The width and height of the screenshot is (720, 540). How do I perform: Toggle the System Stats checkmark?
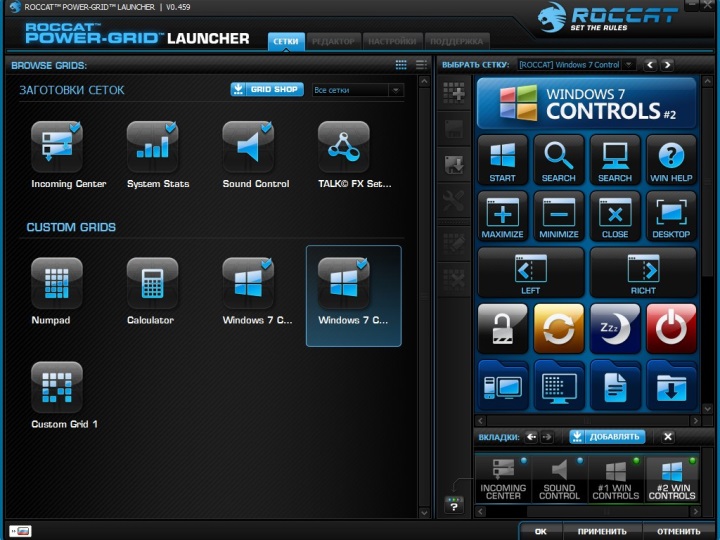pyautogui.click(x=171, y=127)
